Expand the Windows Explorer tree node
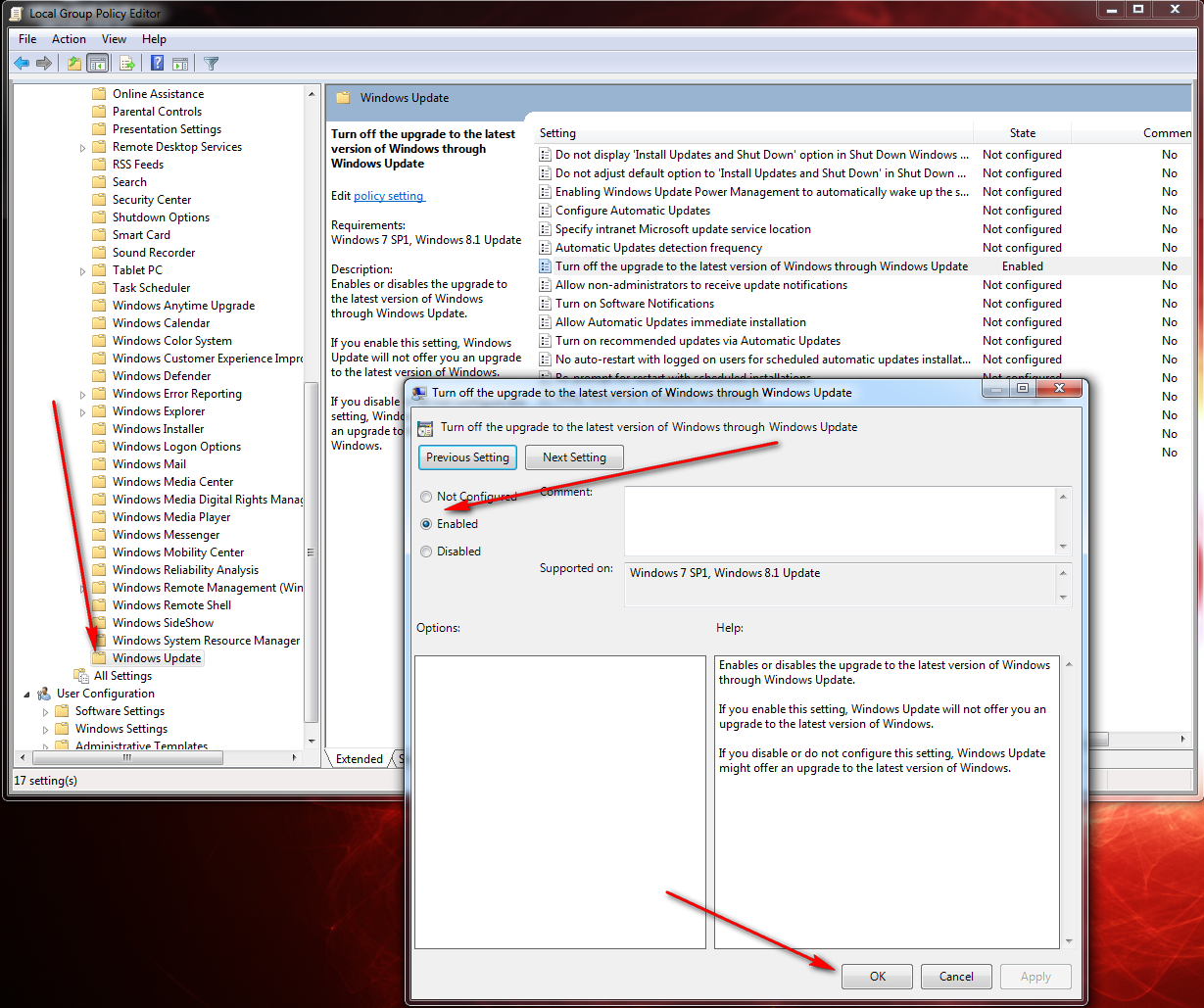Image resolution: width=1204 pixels, height=1008 pixels. 83,412
